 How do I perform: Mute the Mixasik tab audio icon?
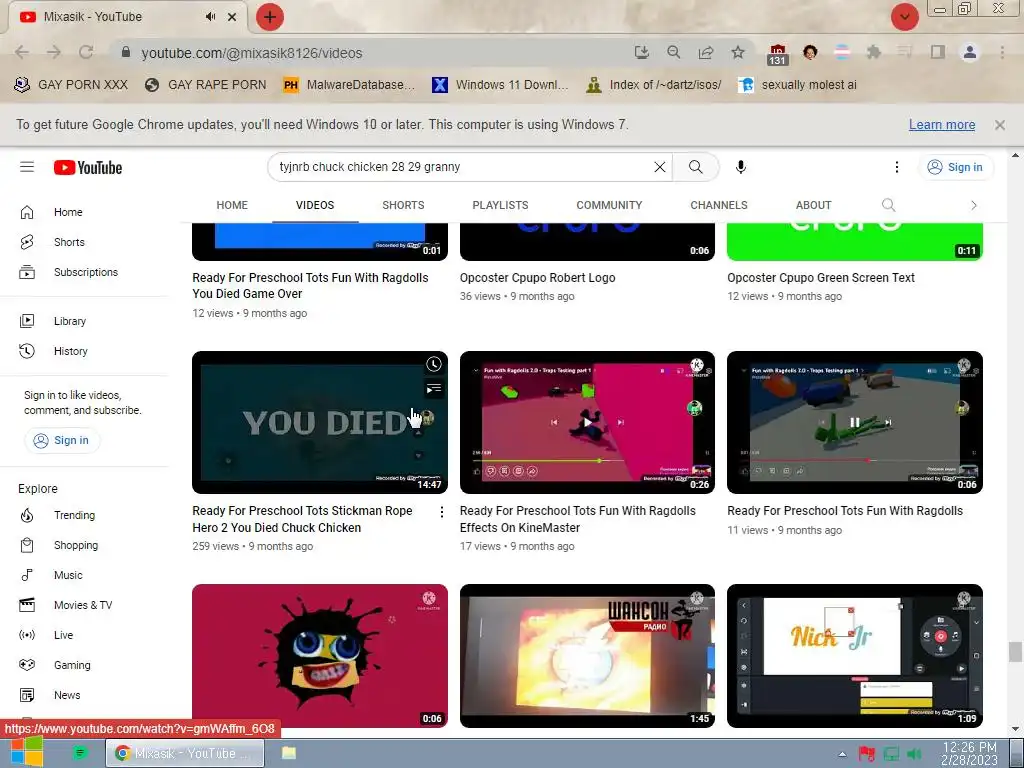pyautogui.click(x=210, y=17)
